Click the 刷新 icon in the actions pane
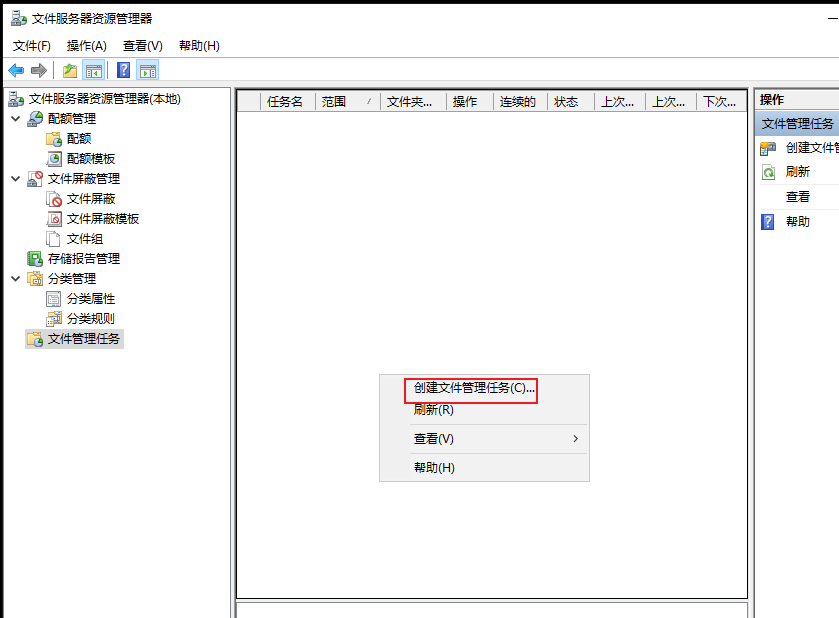The image size is (839, 618). point(768,172)
